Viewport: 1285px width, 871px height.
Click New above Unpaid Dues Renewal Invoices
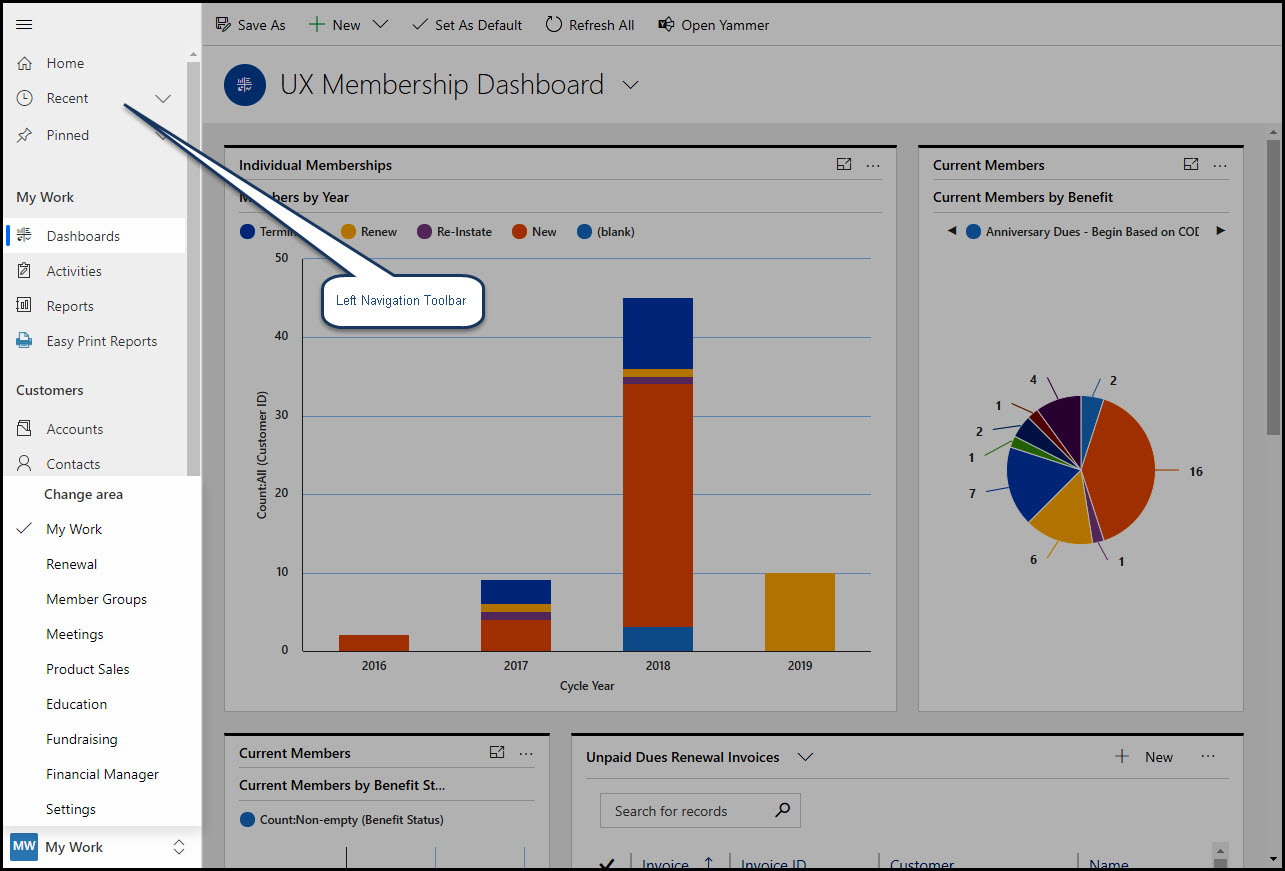click(x=1147, y=757)
